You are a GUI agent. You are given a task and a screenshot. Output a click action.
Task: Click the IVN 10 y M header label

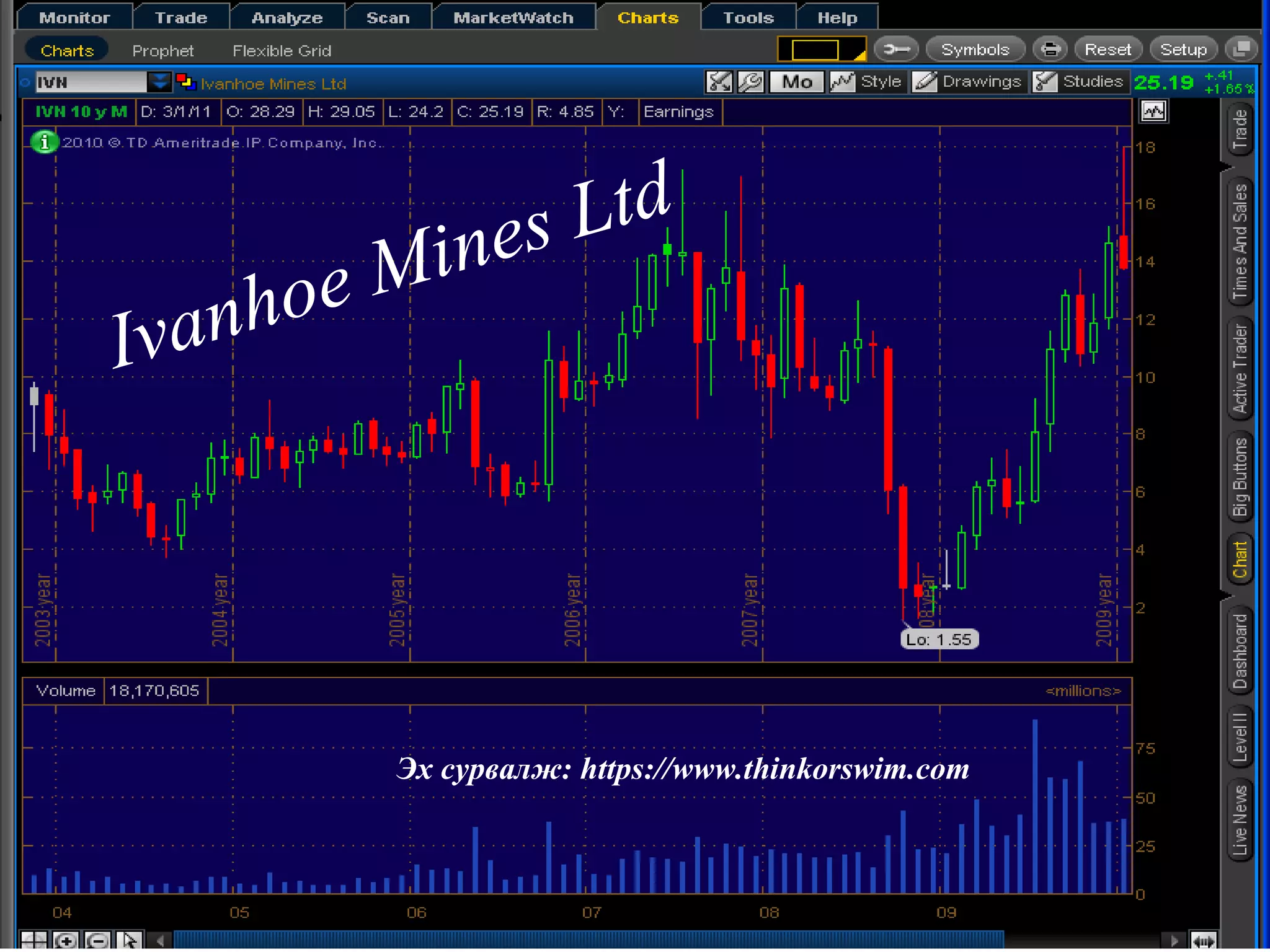pos(81,112)
